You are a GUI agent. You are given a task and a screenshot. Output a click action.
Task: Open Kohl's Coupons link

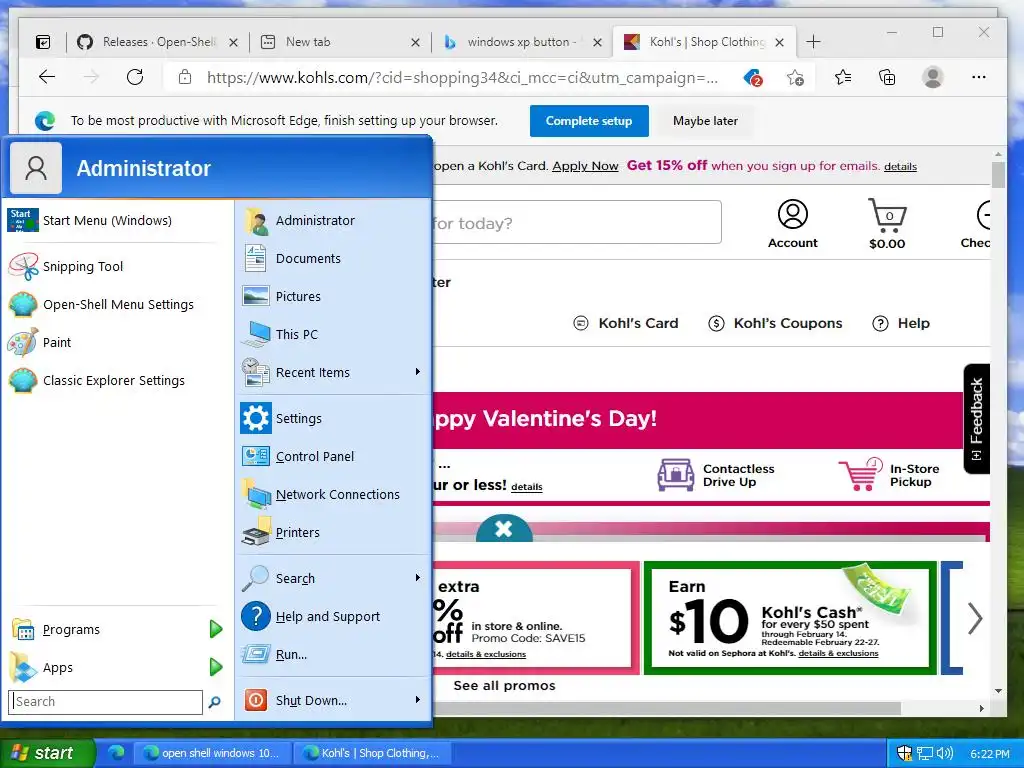click(x=775, y=323)
